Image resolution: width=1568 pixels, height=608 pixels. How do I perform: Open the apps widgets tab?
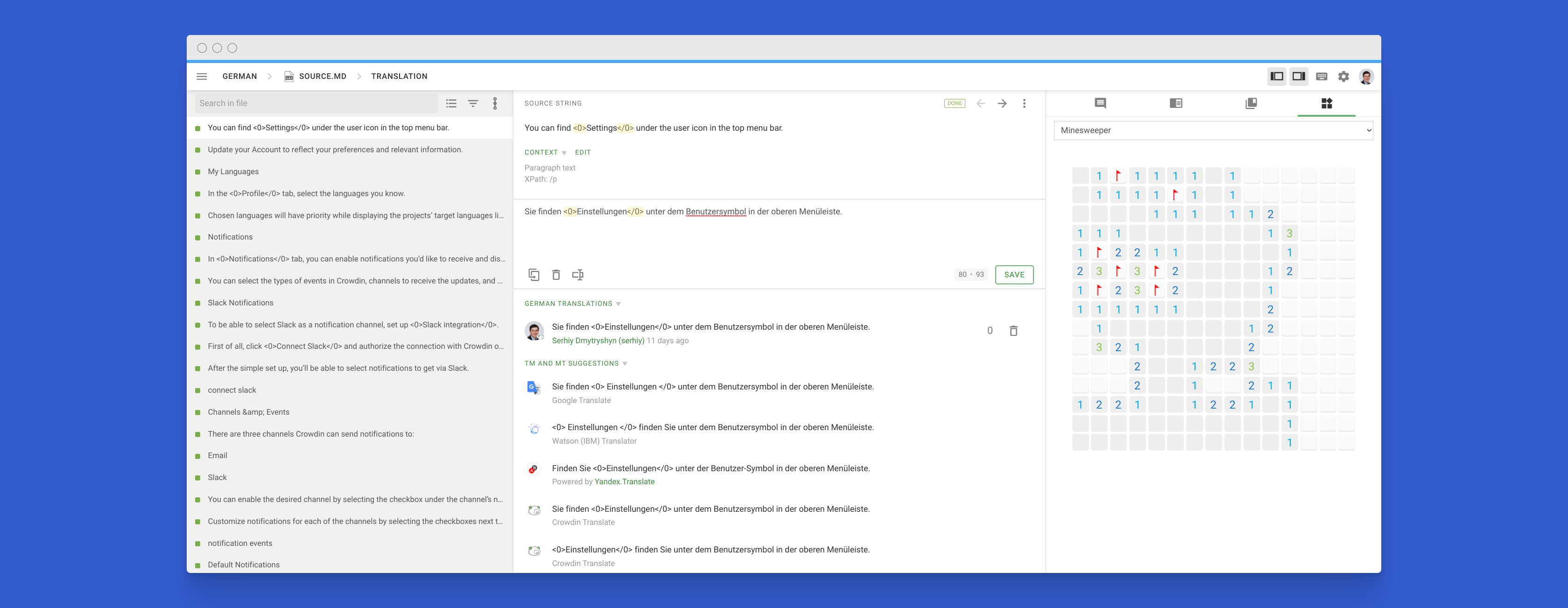[x=1326, y=104]
